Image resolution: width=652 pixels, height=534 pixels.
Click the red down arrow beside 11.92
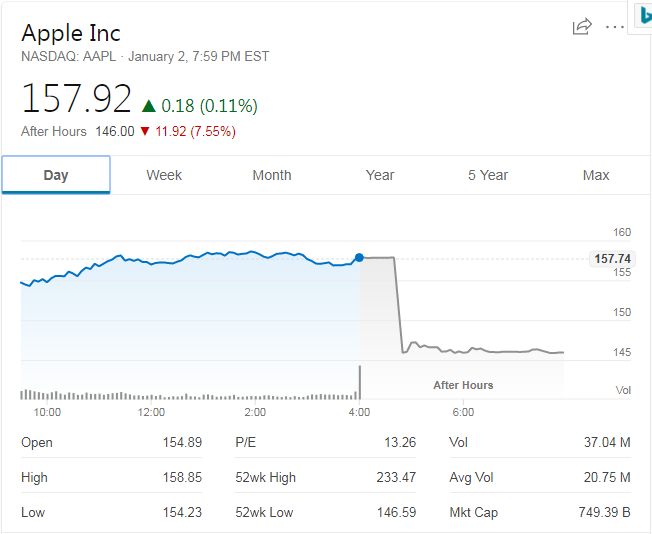pyautogui.click(x=145, y=132)
